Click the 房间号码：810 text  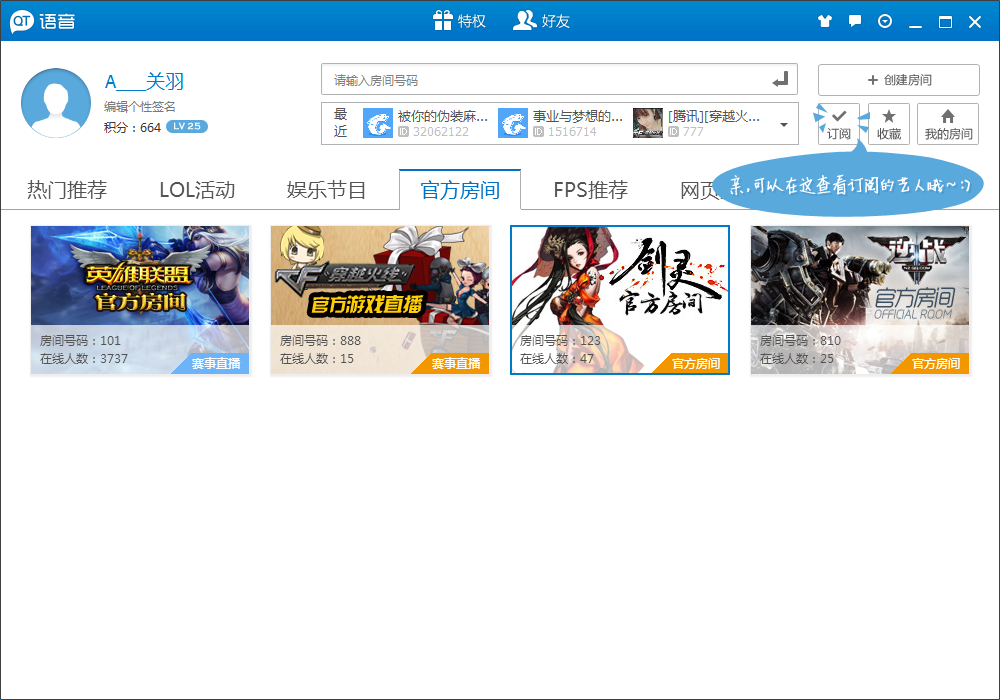click(800, 340)
